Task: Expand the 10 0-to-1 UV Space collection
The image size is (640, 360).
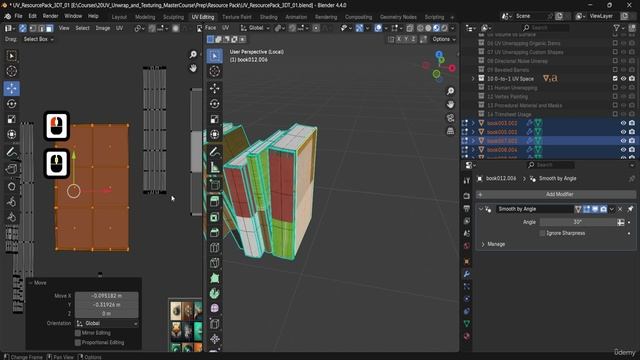Action: (473, 78)
